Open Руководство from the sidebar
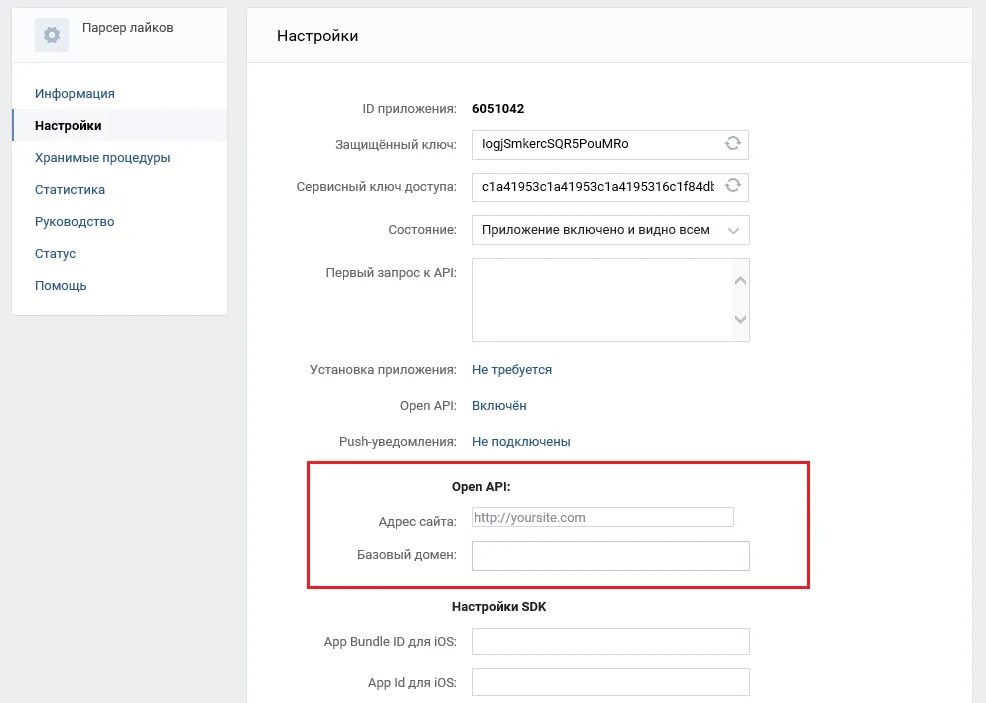This screenshot has height=703, width=986. (75, 222)
